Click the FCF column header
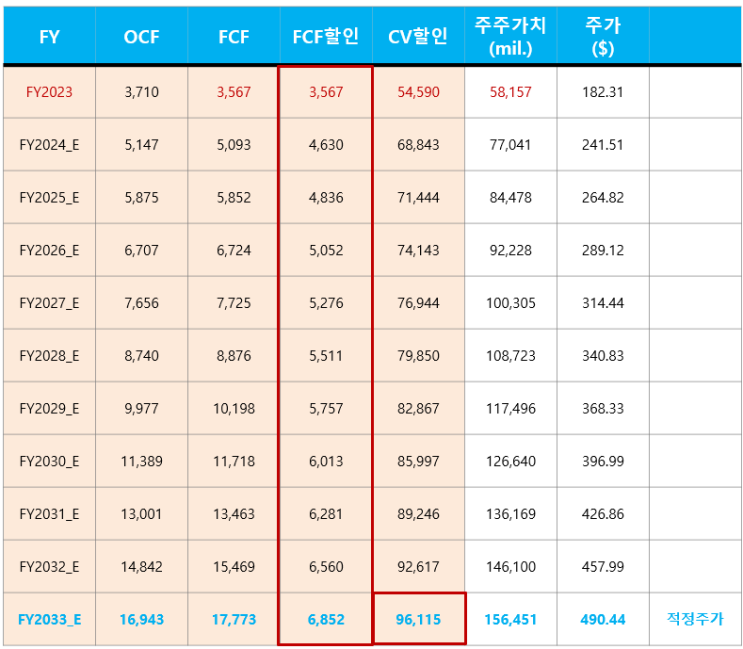This screenshot has height=649, width=743. click(234, 36)
